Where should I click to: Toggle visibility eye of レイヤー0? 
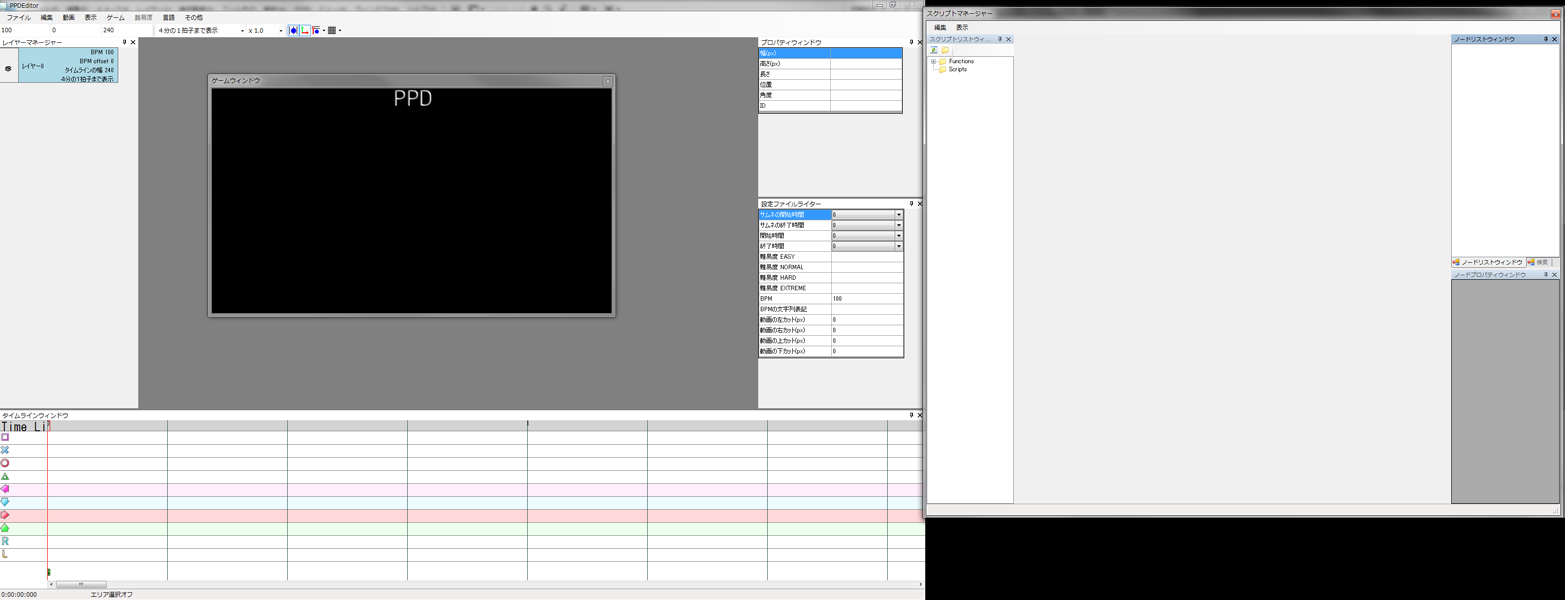pyautogui.click(x=9, y=69)
